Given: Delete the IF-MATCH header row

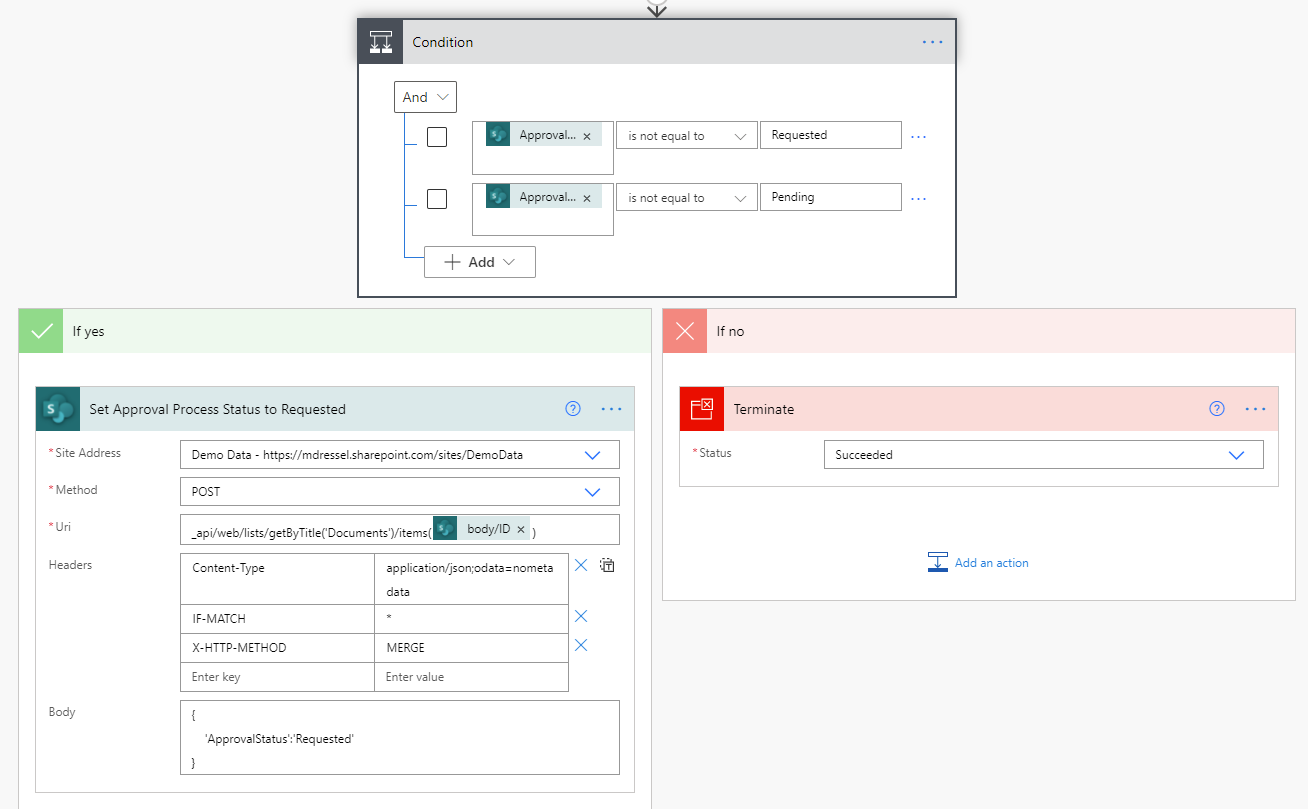Looking at the screenshot, I should (x=581, y=616).
